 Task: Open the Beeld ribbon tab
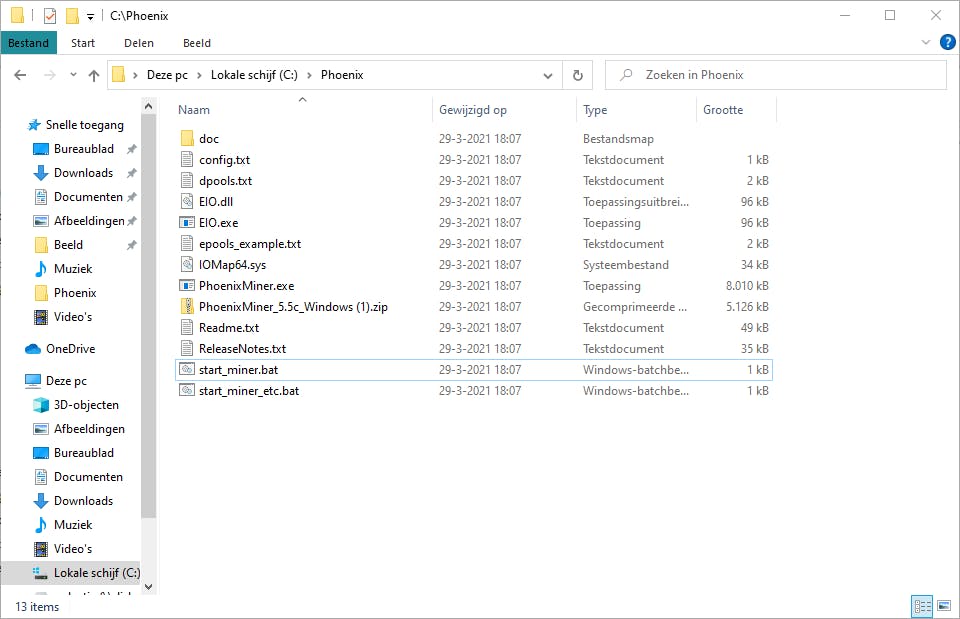tap(197, 43)
